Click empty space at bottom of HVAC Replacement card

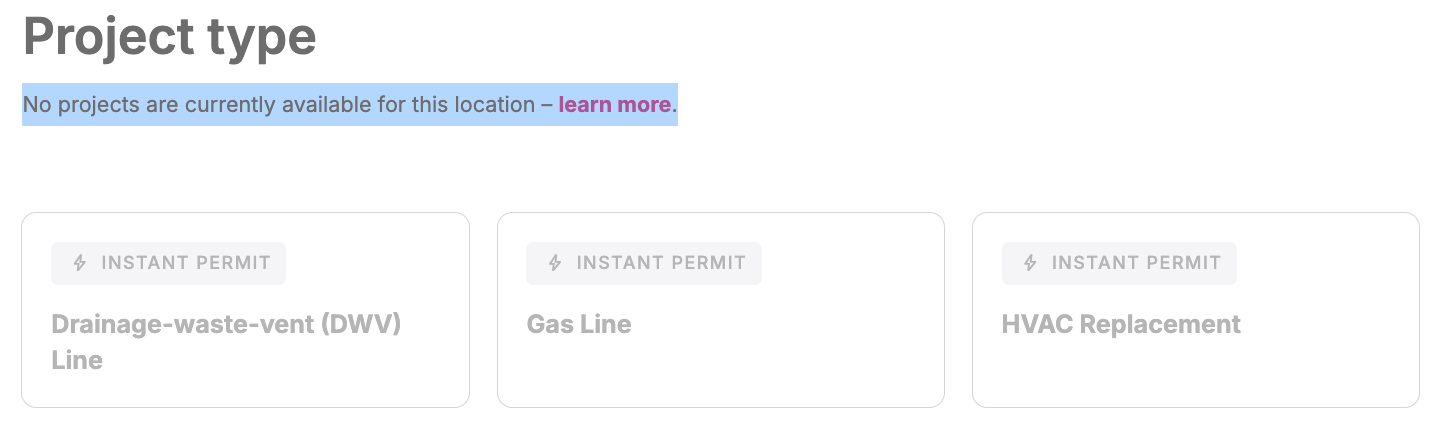coord(1195,380)
